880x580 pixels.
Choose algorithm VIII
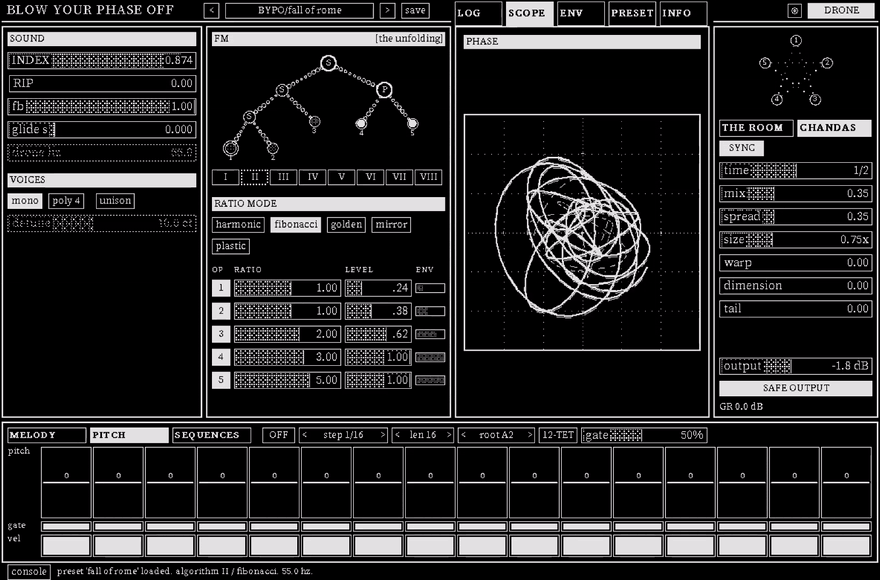point(428,177)
